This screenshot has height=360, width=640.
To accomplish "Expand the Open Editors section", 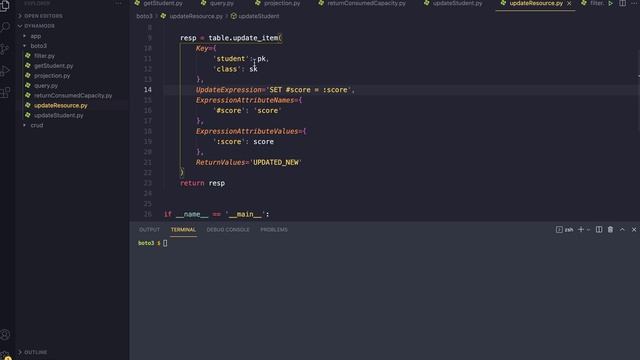I will tap(43, 16).
